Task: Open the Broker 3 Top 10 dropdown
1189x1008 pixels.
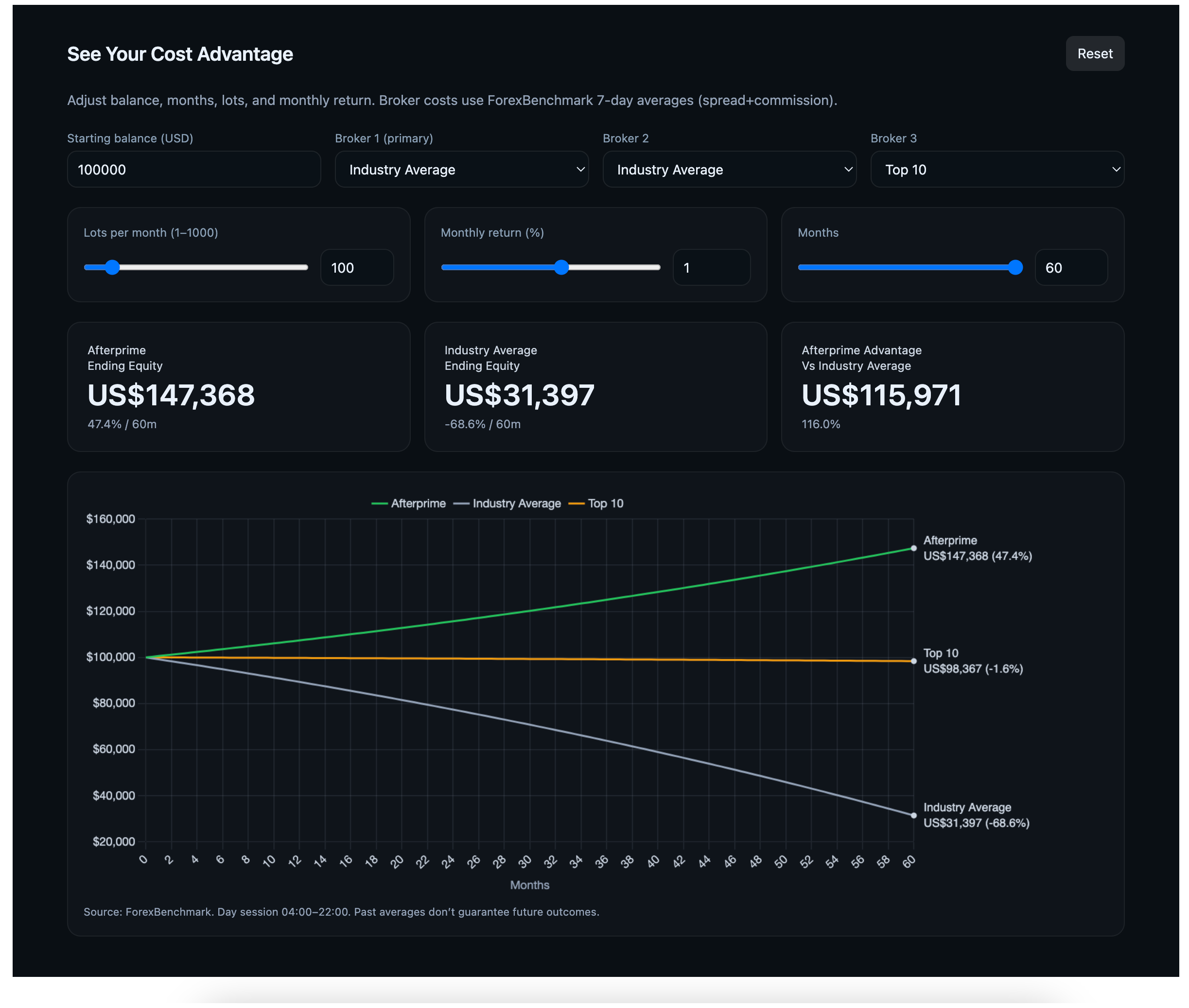Action: coord(997,169)
